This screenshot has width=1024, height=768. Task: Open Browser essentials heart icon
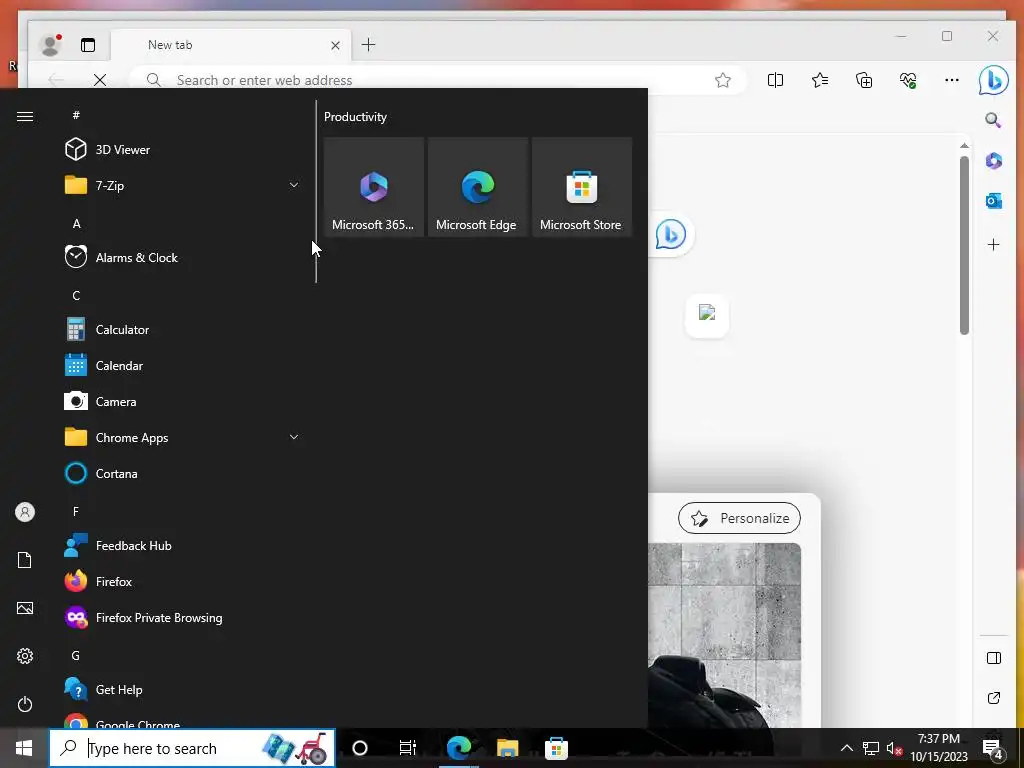coord(908,80)
